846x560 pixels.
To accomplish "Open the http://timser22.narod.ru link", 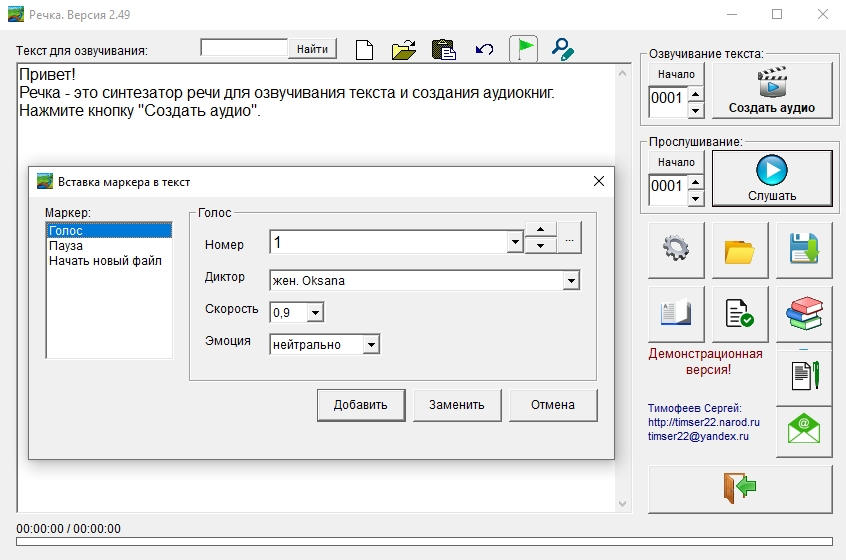I will tap(704, 422).
